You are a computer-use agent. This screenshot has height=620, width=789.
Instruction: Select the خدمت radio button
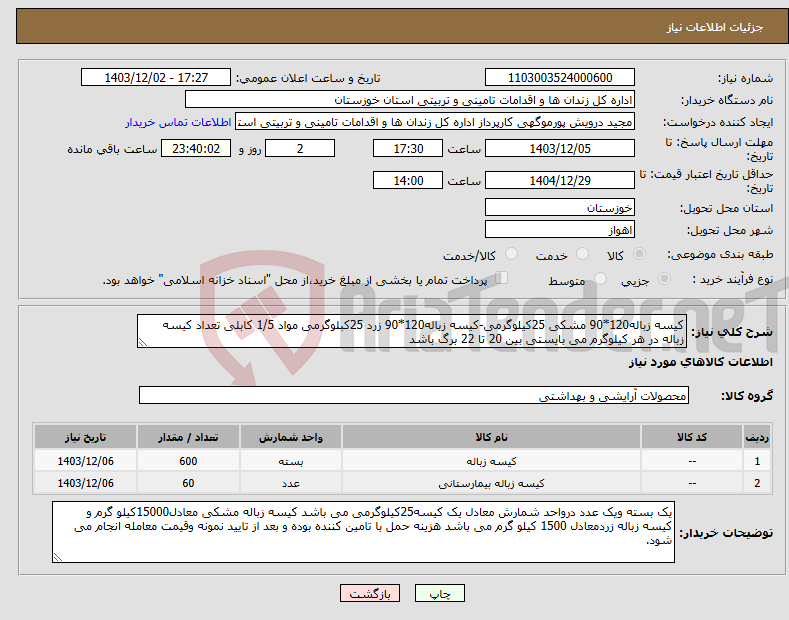click(x=582, y=254)
